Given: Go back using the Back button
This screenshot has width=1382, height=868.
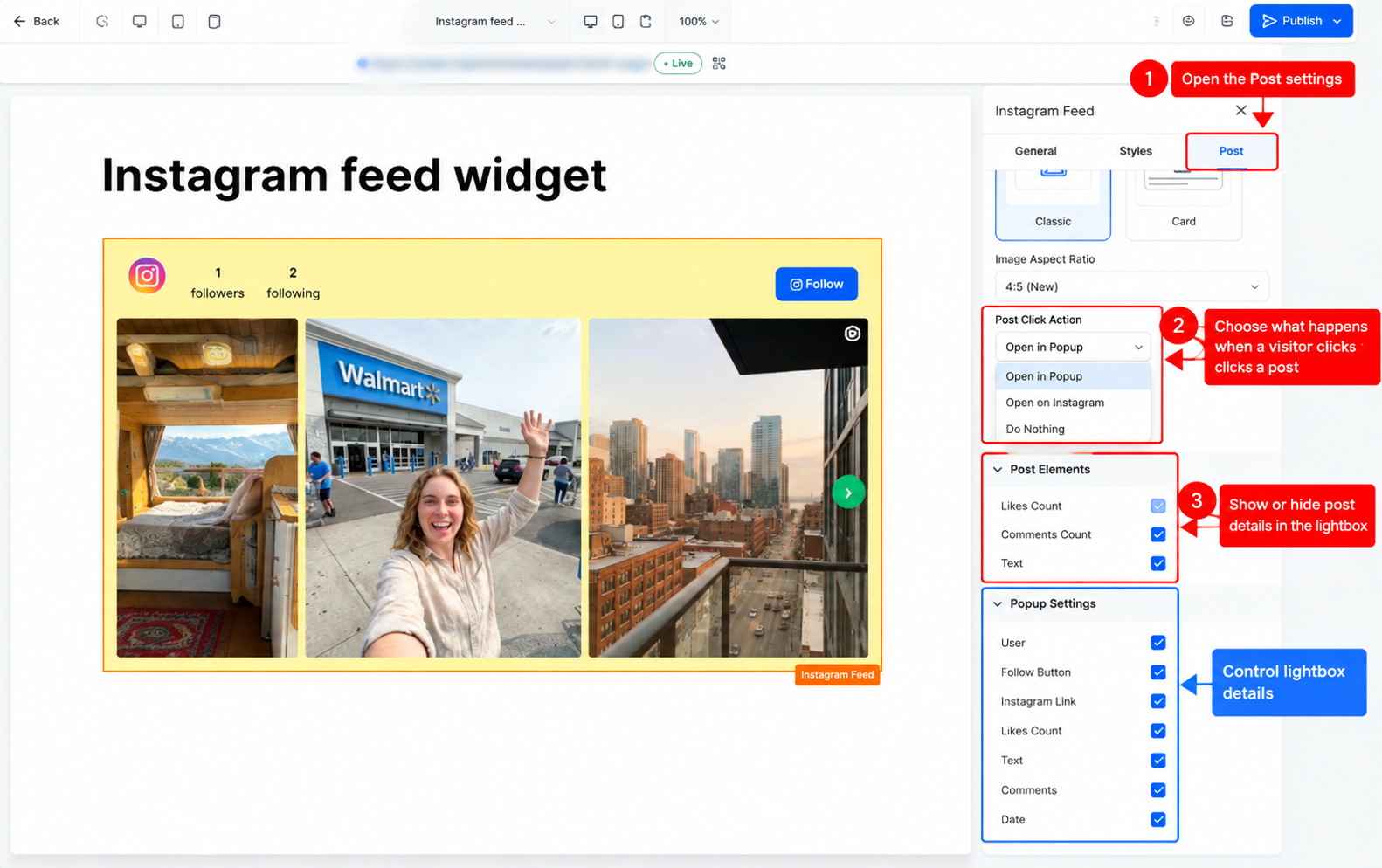Looking at the screenshot, I should point(37,21).
